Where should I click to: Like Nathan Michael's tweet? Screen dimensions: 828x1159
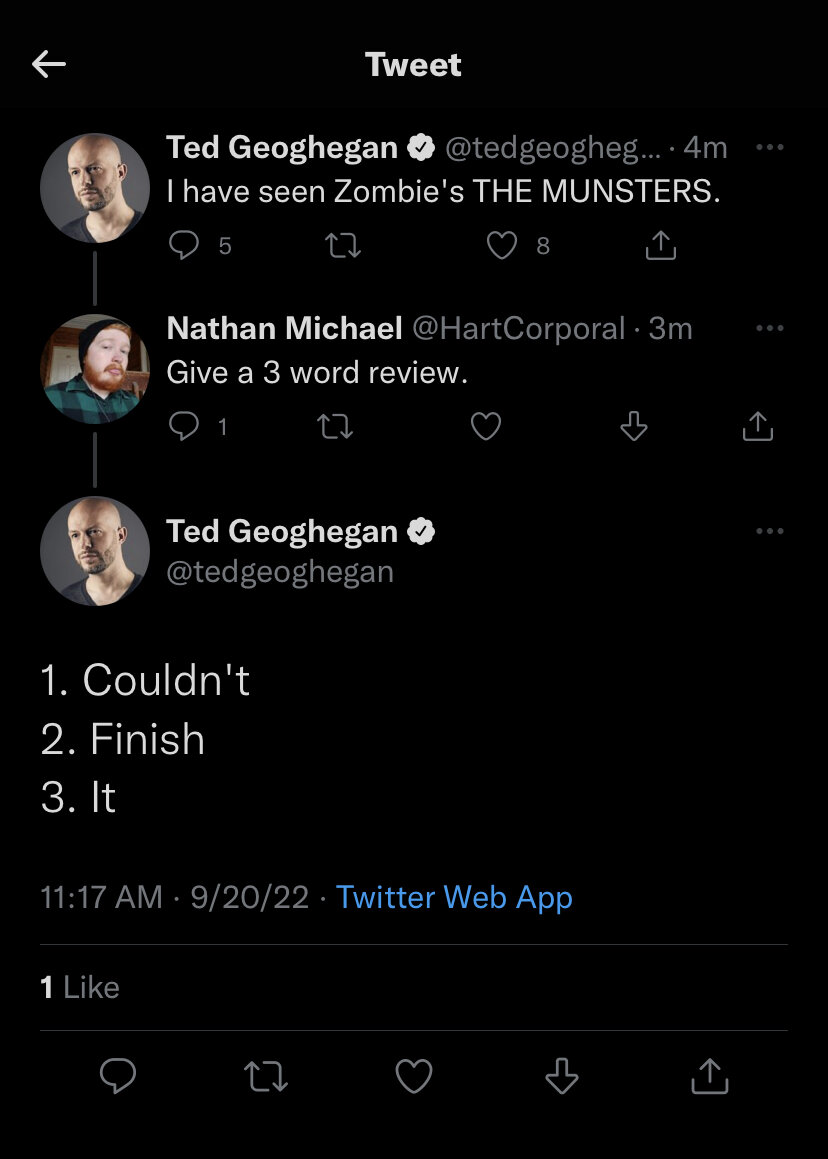point(486,426)
